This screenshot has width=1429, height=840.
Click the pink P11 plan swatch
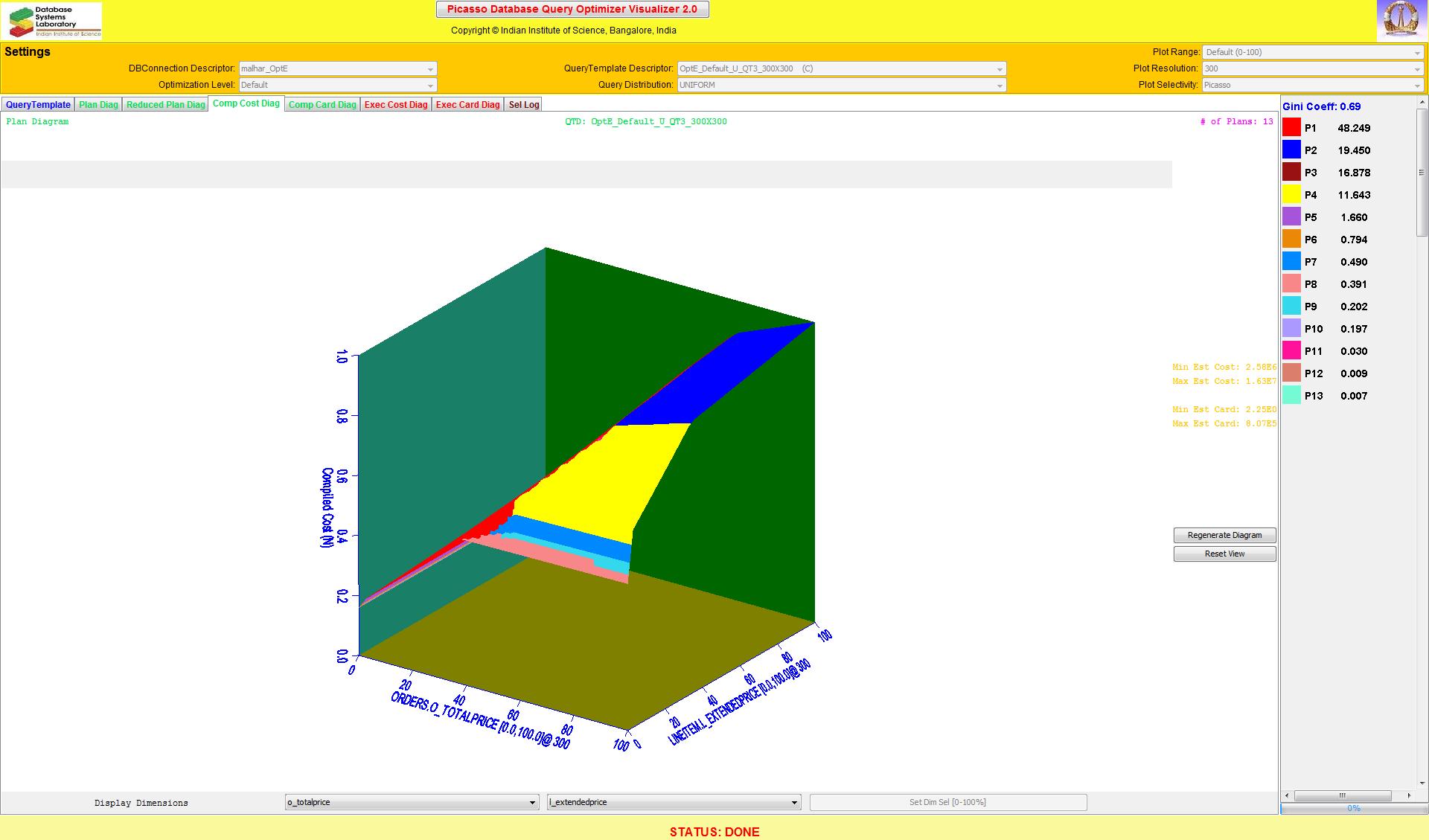click(x=1291, y=351)
